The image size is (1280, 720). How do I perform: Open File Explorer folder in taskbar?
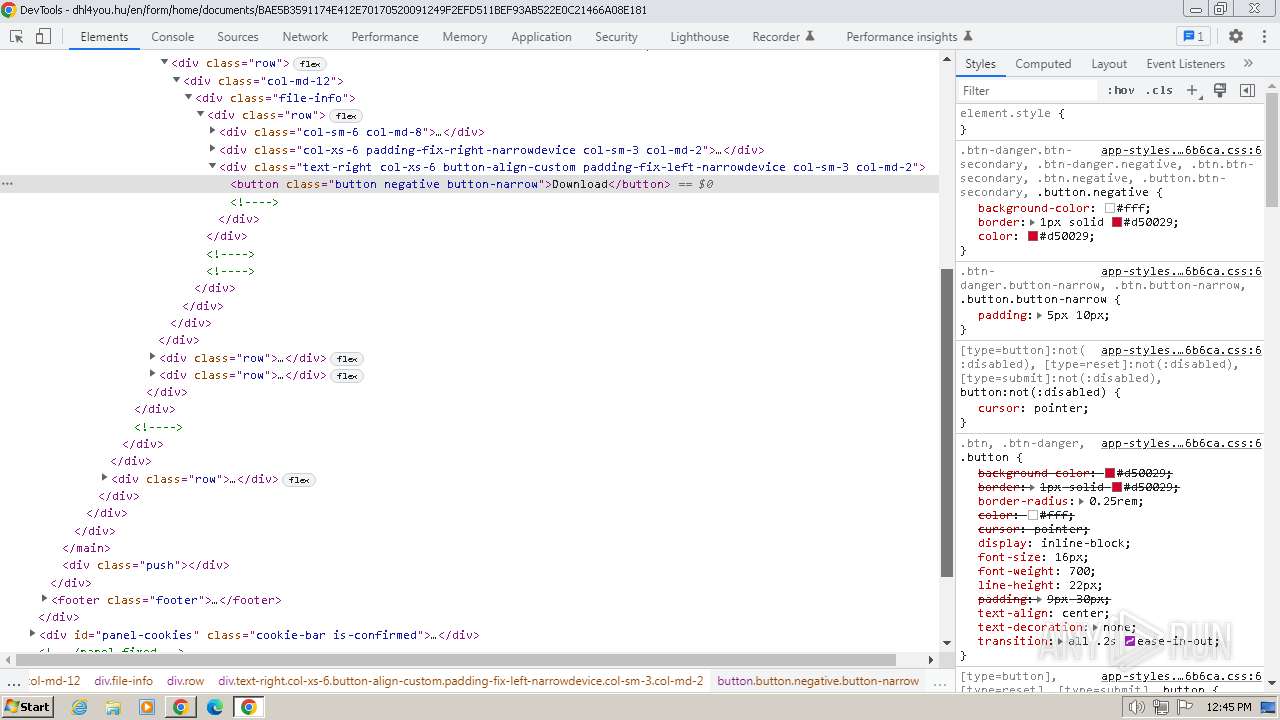click(x=113, y=707)
